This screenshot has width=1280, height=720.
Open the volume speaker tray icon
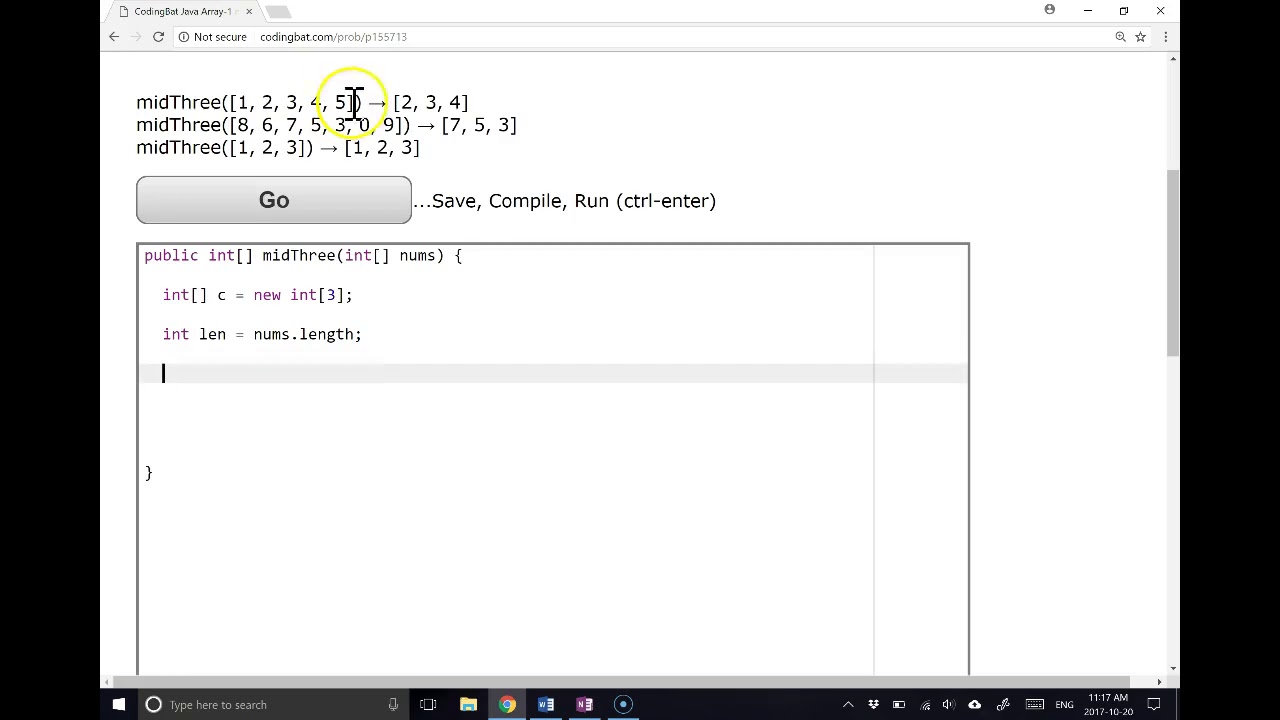click(949, 705)
